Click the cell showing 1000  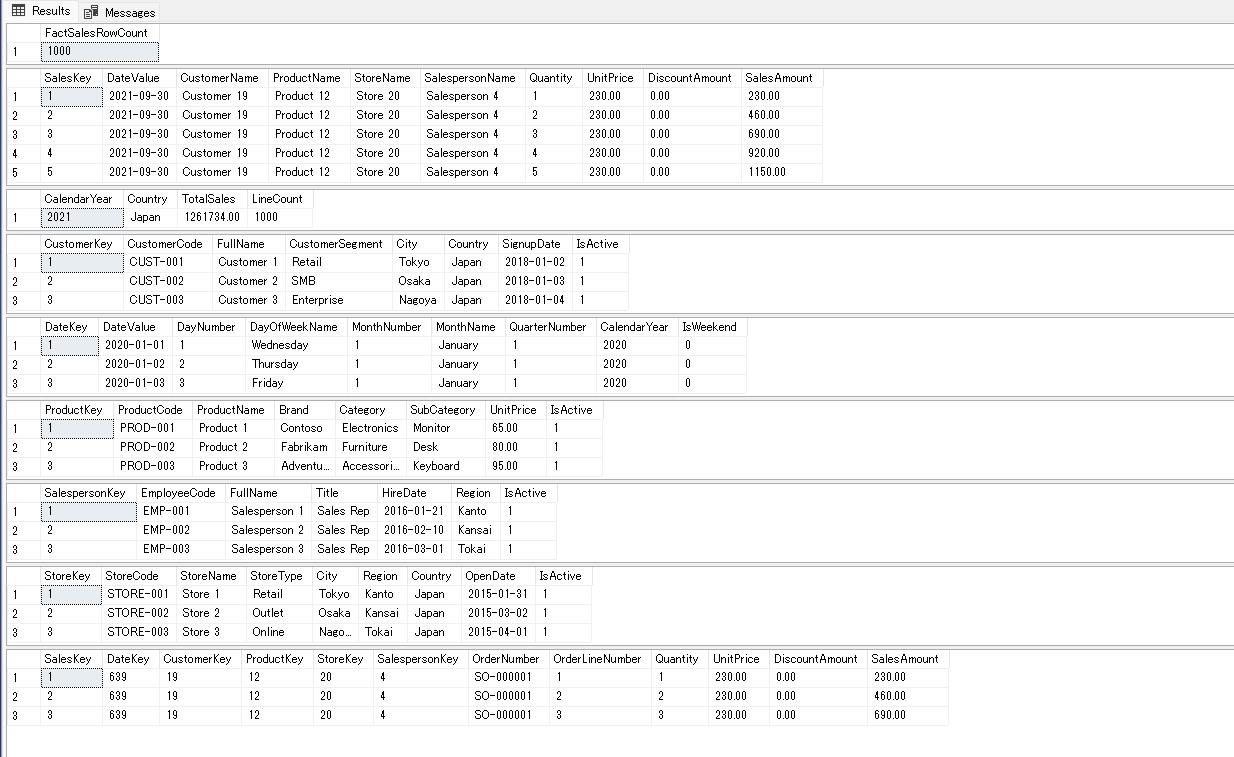(x=99, y=51)
